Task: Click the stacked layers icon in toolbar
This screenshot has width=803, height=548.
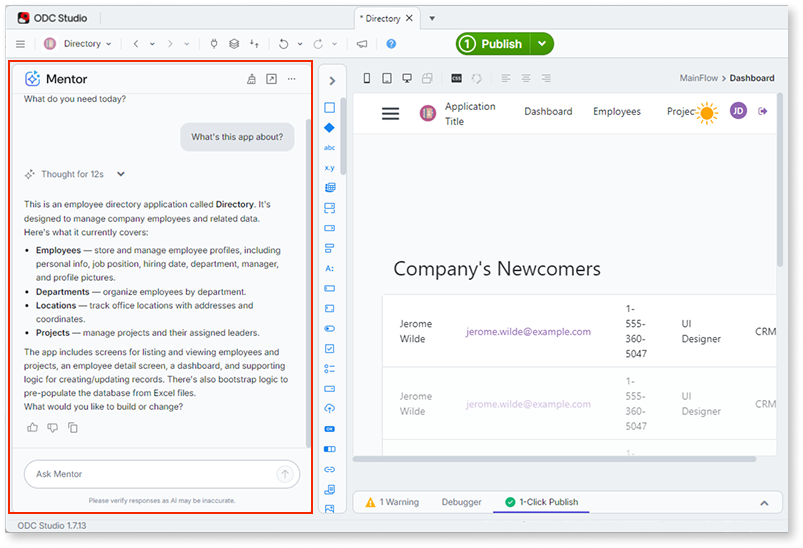Action: (234, 44)
